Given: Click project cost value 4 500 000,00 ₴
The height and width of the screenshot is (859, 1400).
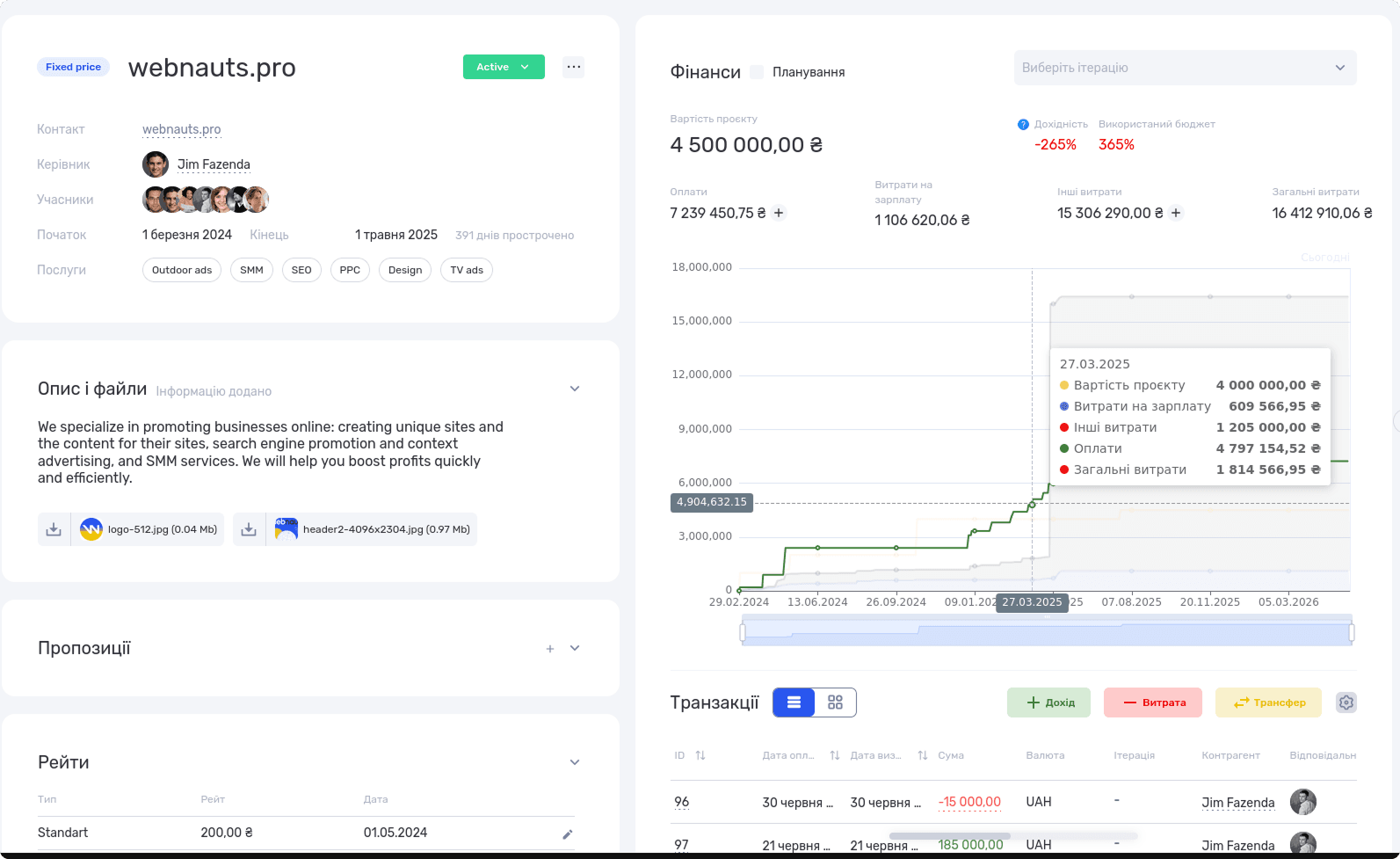Looking at the screenshot, I should point(746,145).
